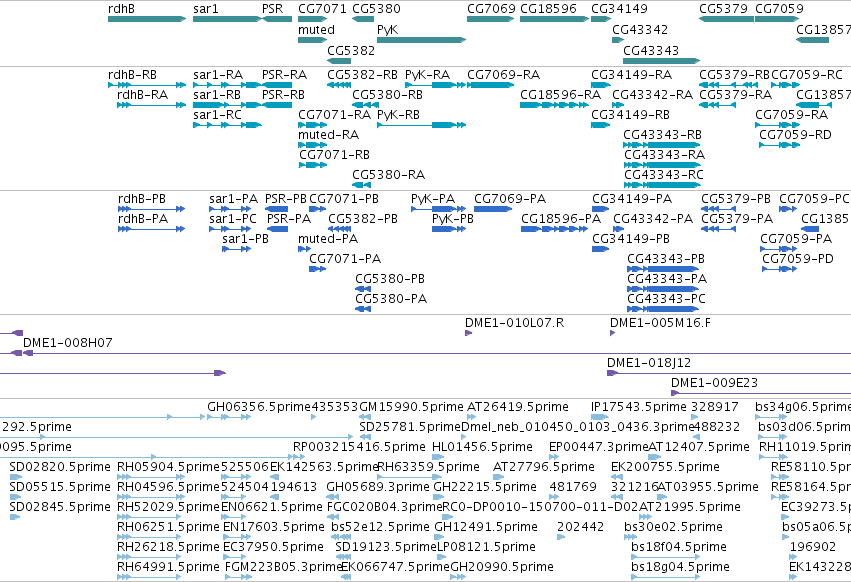Click protein CG34149-PB
Image resolution: width=851 pixels, height=582 pixels.
(x=601, y=250)
